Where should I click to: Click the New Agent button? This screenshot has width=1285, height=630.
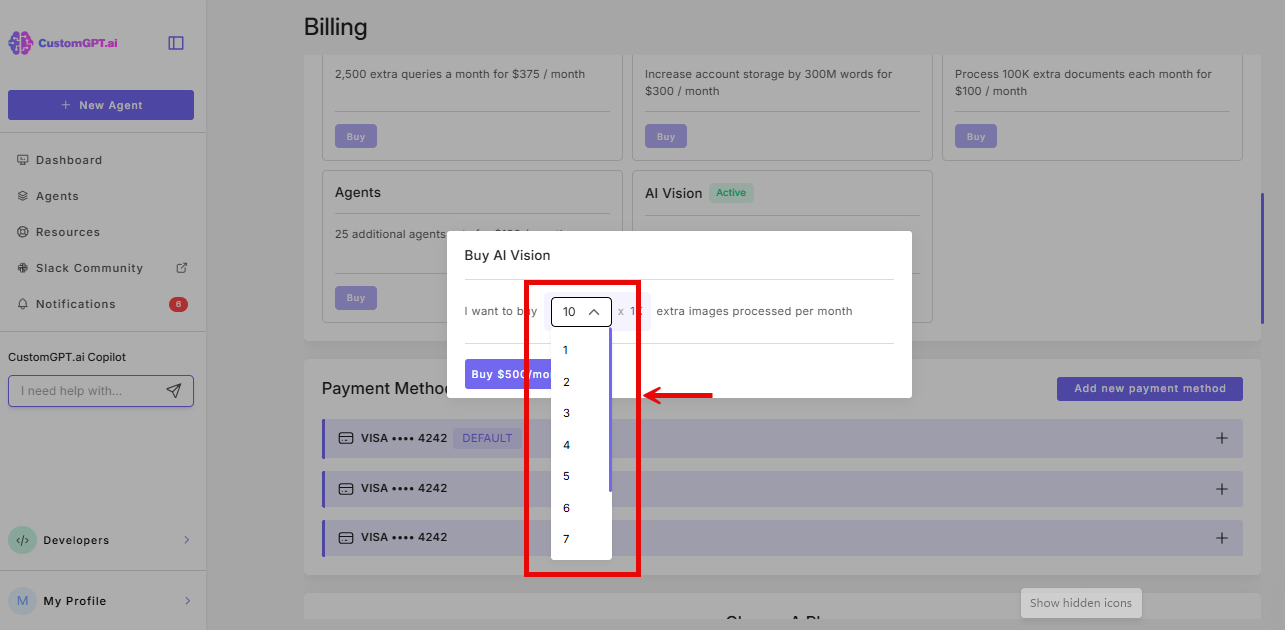(x=100, y=104)
